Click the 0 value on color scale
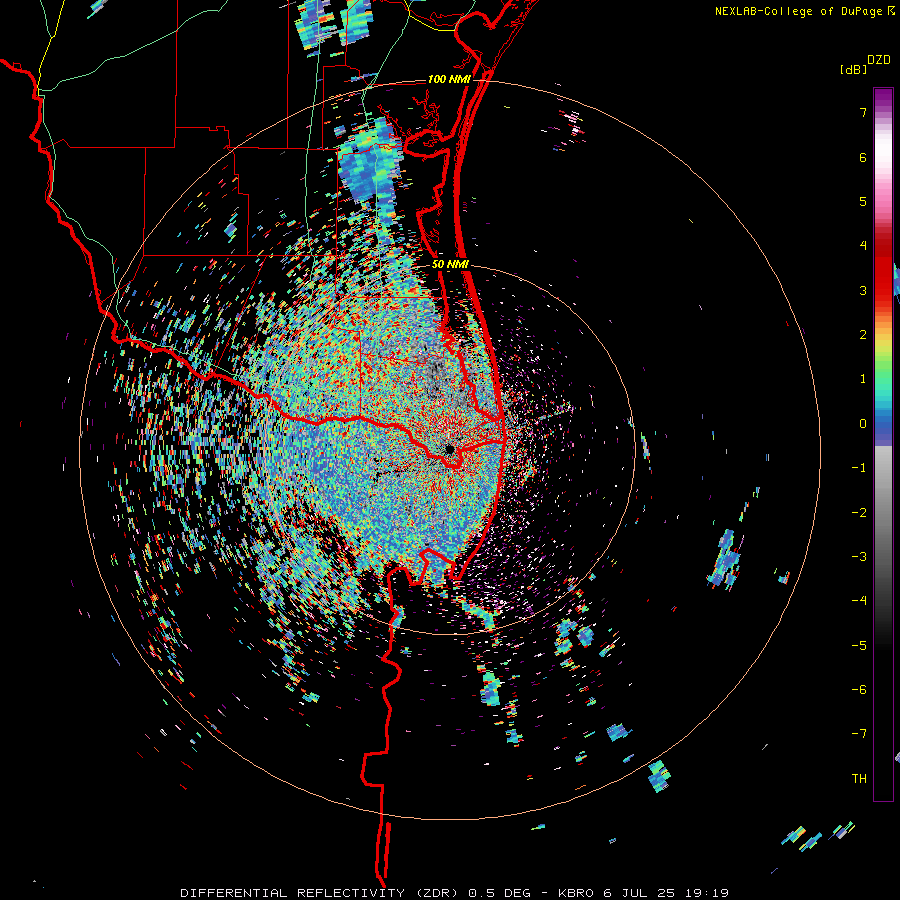The image size is (900, 900). tap(863, 424)
